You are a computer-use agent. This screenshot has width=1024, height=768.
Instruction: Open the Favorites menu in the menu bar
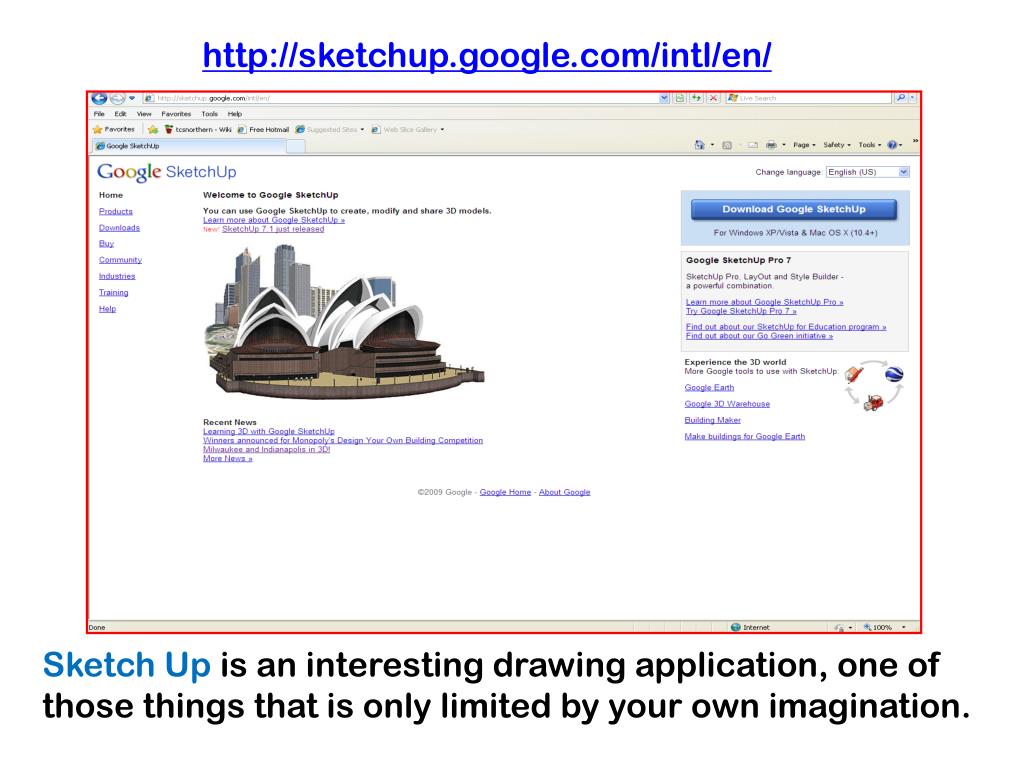pyautogui.click(x=176, y=114)
